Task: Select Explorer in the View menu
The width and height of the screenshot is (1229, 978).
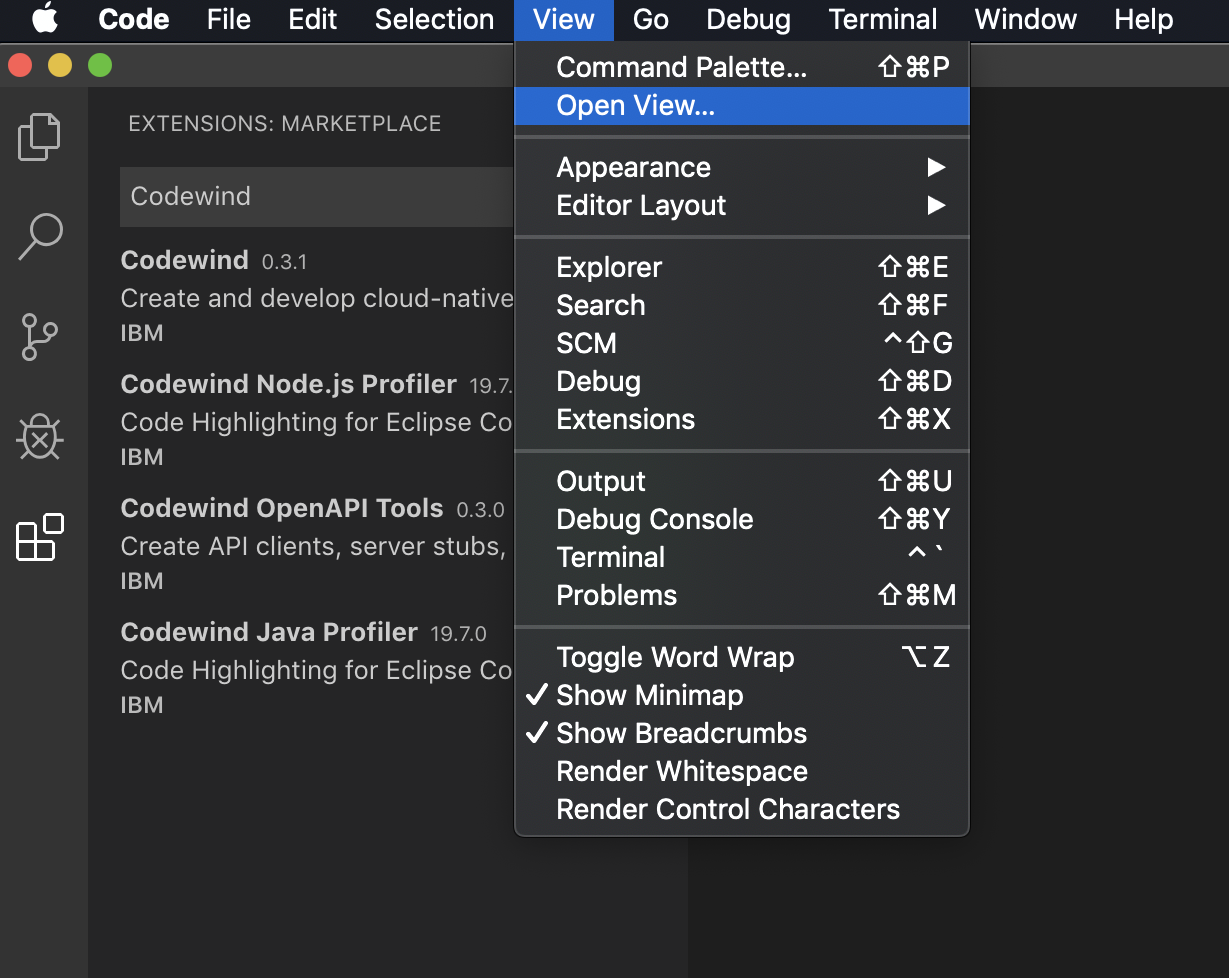Action: click(x=741, y=267)
